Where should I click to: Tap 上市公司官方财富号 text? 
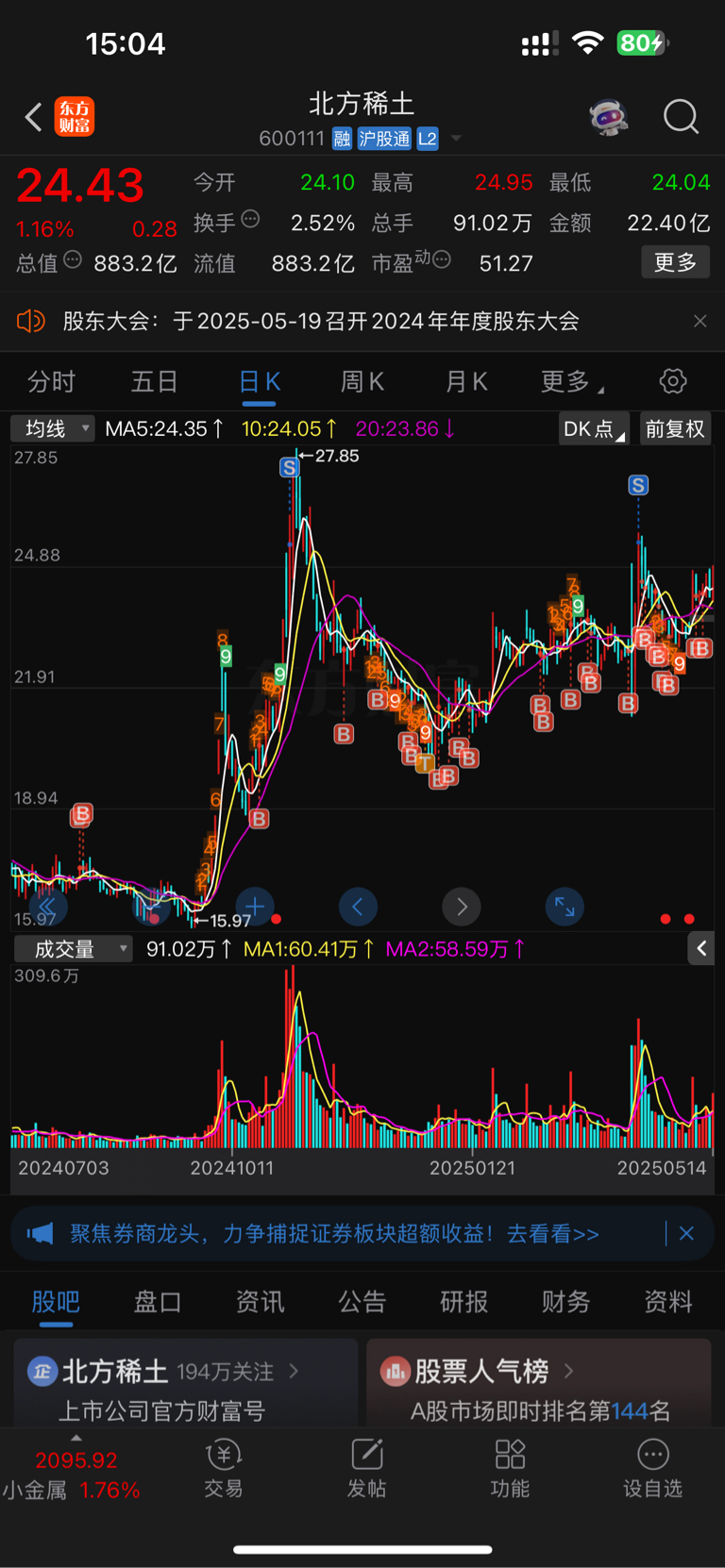click(x=162, y=1411)
